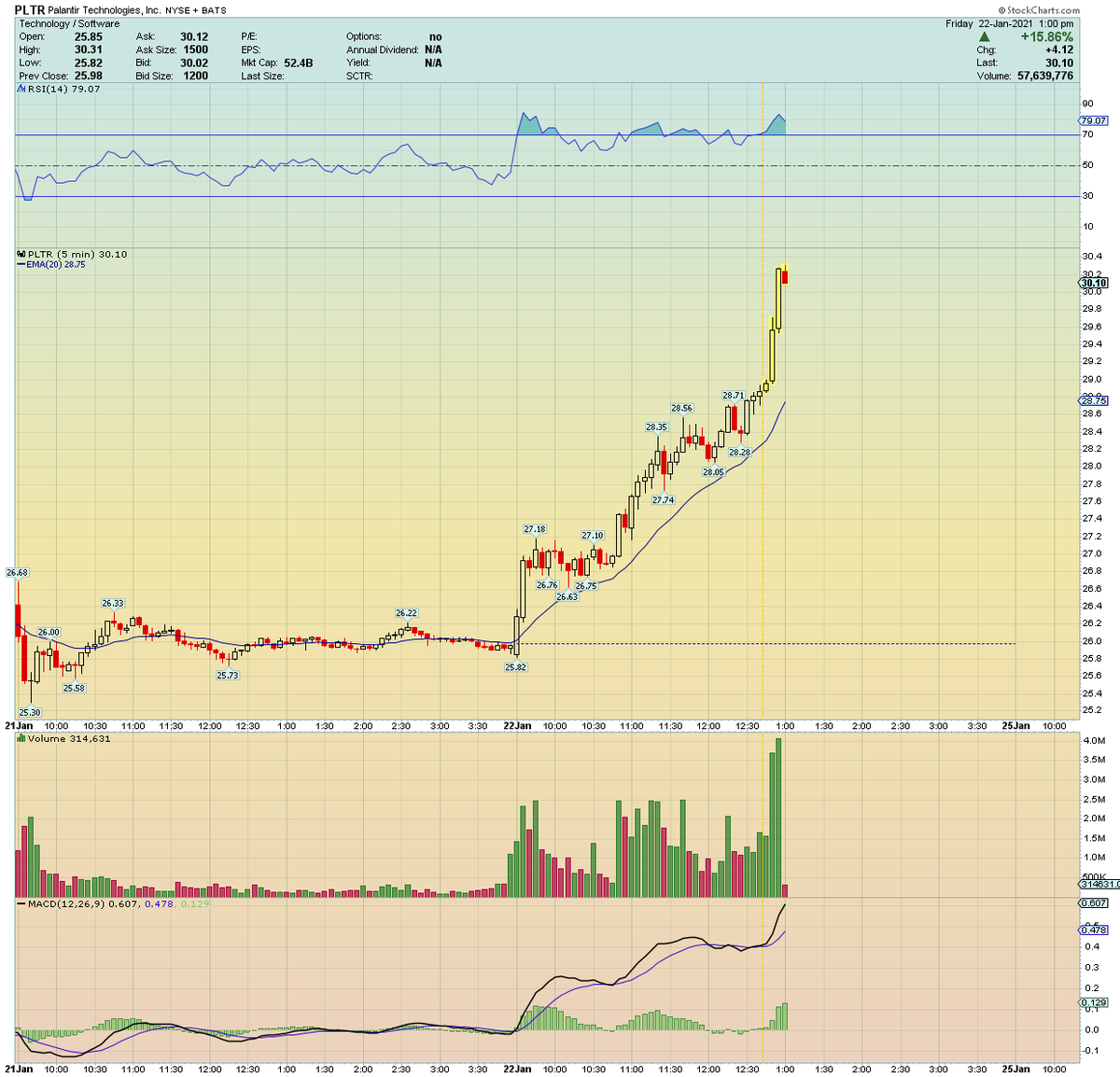This screenshot has height=1077, width=1120.
Task: Select the PLTR ticker title
Action: tap(29, 8)
